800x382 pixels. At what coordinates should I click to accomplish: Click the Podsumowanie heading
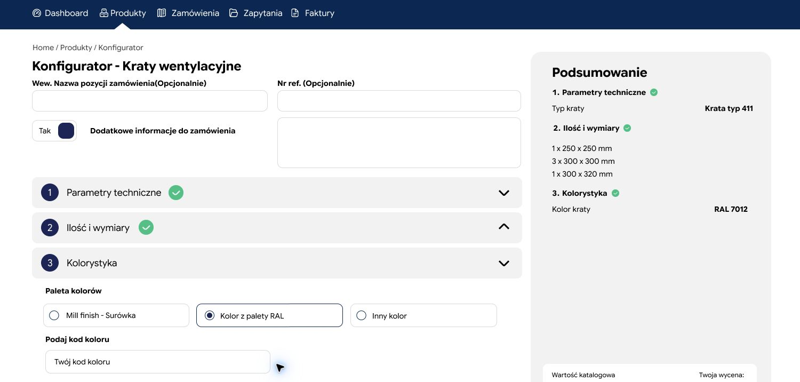tap(599, 72)
